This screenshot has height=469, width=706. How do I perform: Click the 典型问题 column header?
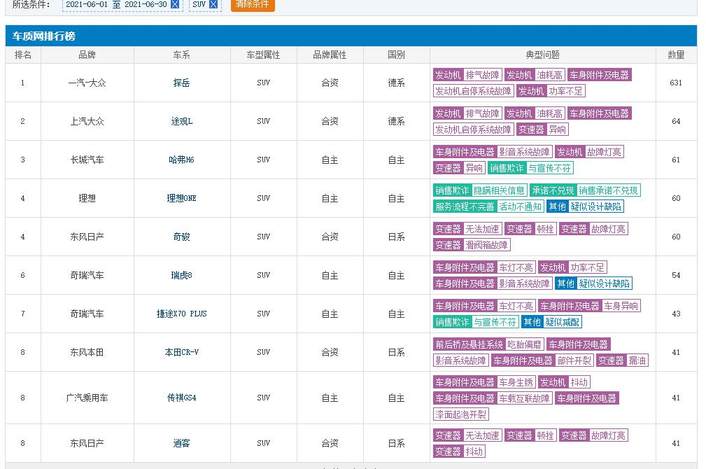[x=543, y=55]
